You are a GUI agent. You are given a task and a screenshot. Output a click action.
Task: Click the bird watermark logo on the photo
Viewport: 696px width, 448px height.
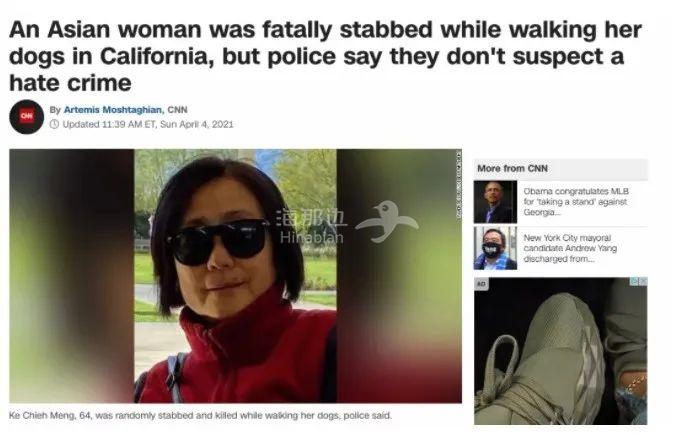pyautogui.click(x=387, y=222)
